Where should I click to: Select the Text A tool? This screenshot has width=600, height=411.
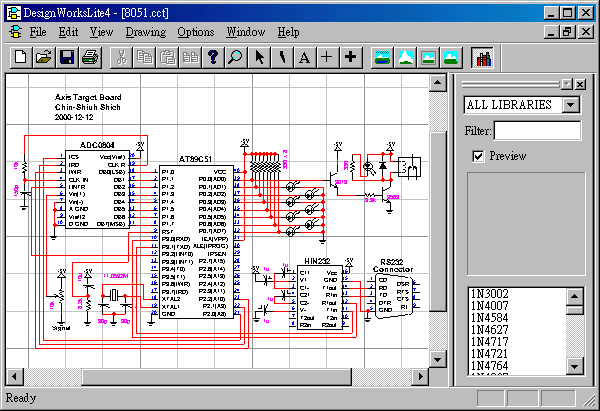(x=305, y=57)
